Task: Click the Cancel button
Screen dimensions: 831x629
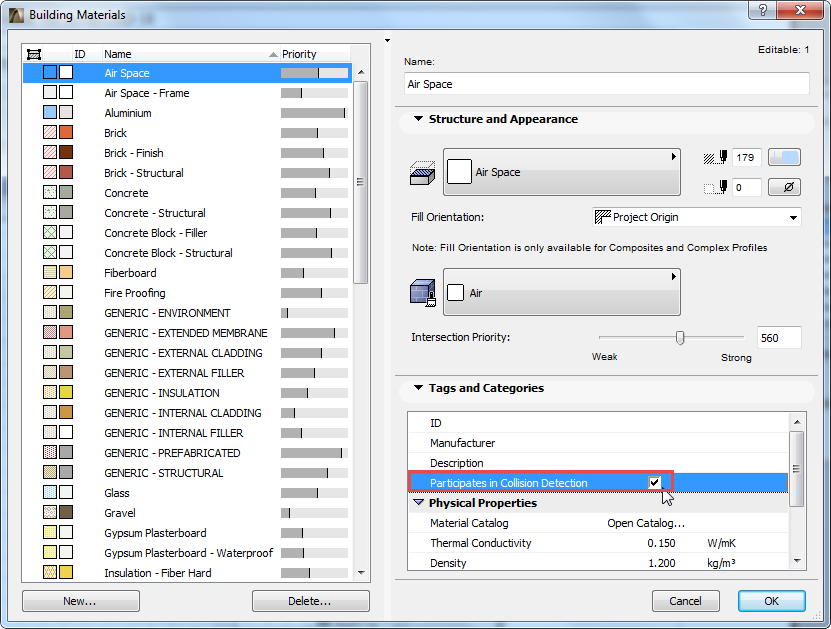Action: click(686, 601)
